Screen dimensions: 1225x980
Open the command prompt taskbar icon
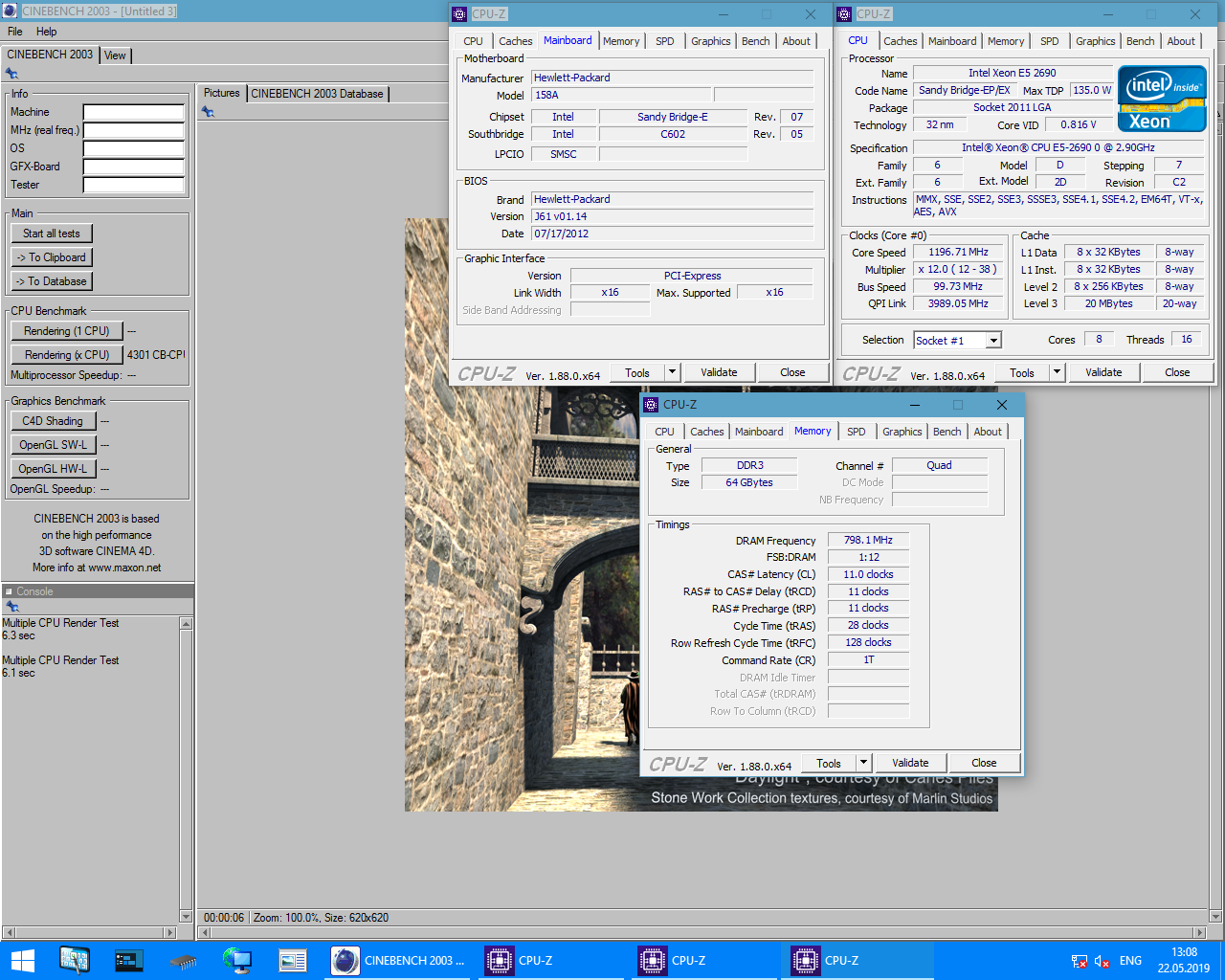(x=129, y=960)
